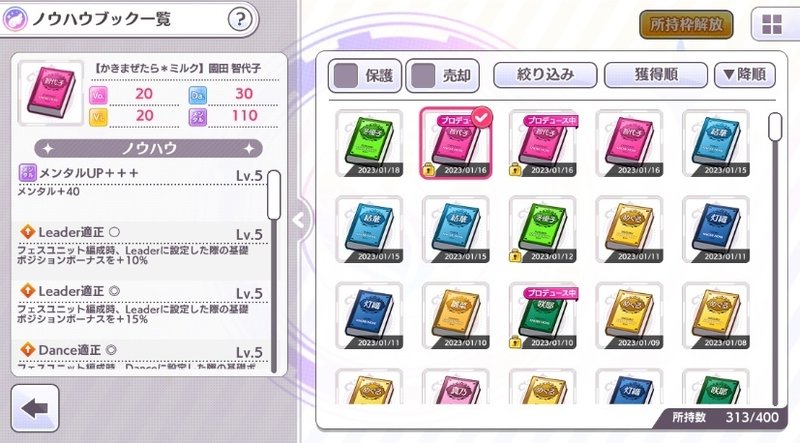This screenshot has height=443, width=800.
Task: Open the help question mark icon
Action: (240, 19)
